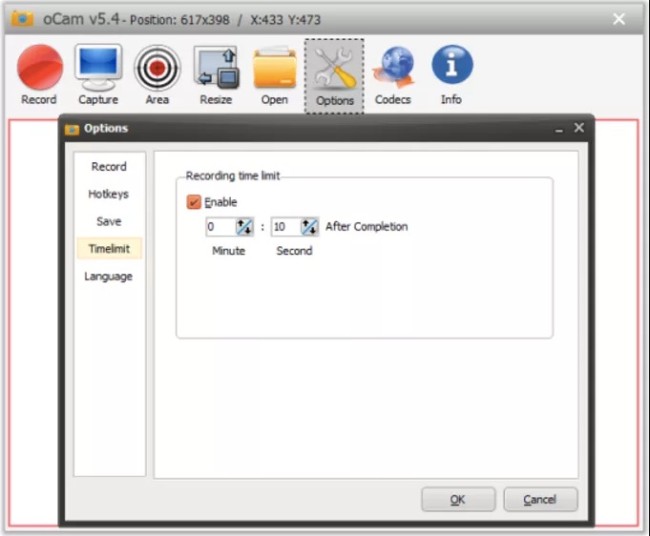Confirm settings with the OK button
The width and height of the screenshot is (650, 536).
pos(458,500)
